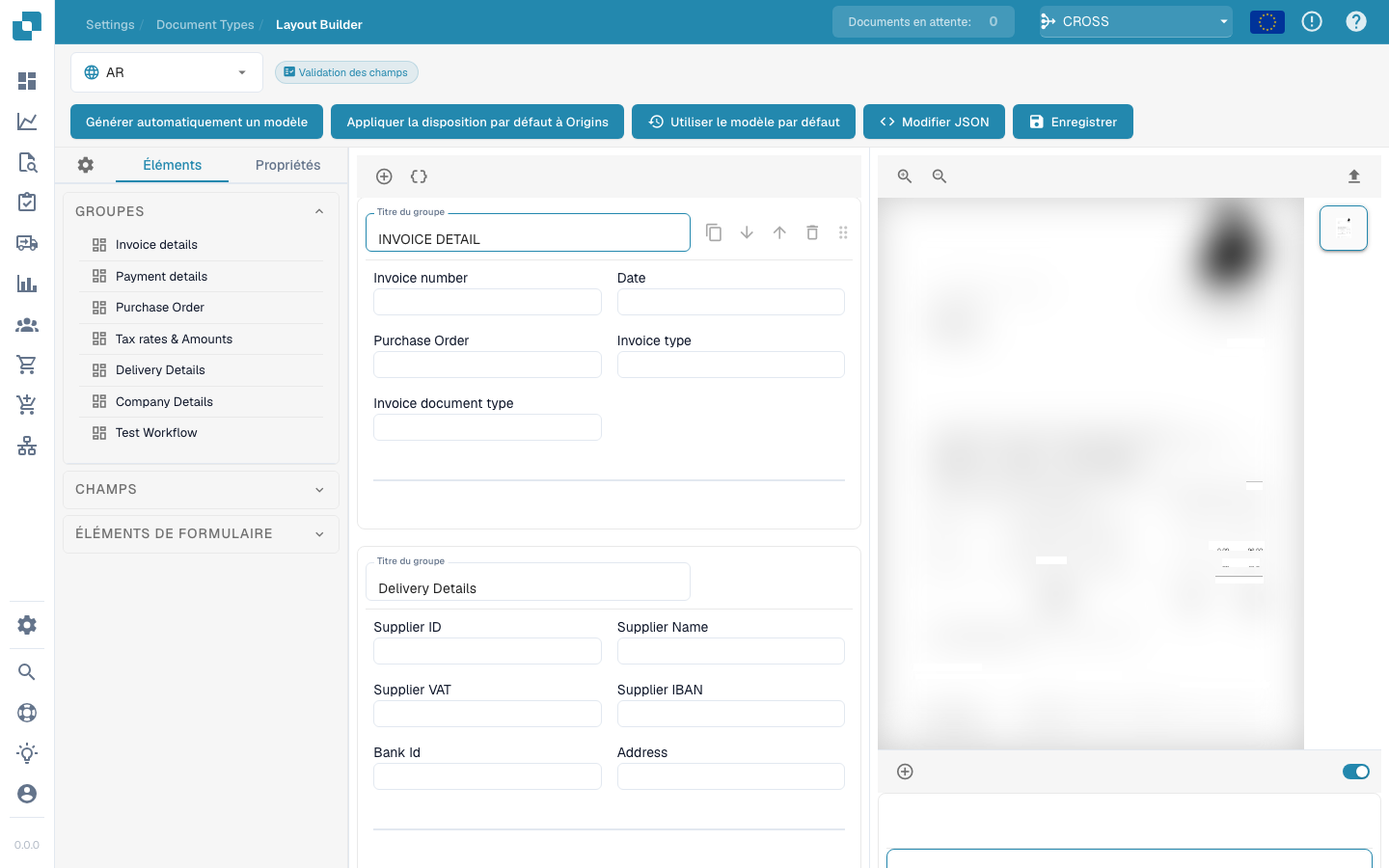
Task: Open the line chart analytics sidebar icon
Action: [27, 122]
